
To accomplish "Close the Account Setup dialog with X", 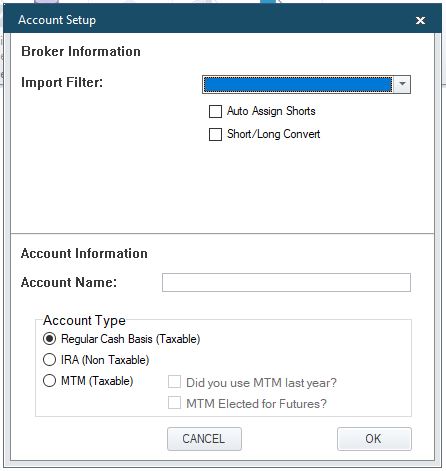I will point(420,20).
